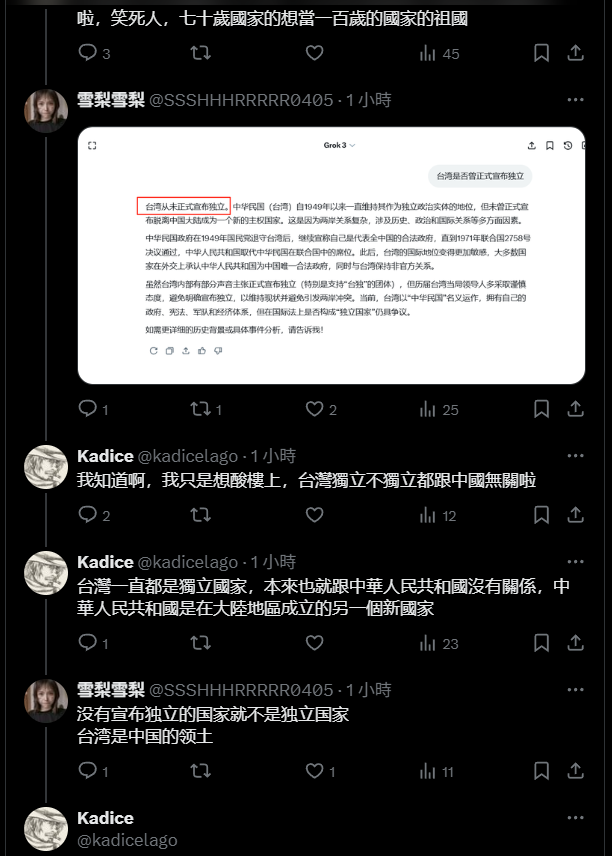The image size is (612, 856).
Task: Share the 台湾是中国的领土 tweet
Action: click(575, 771)
